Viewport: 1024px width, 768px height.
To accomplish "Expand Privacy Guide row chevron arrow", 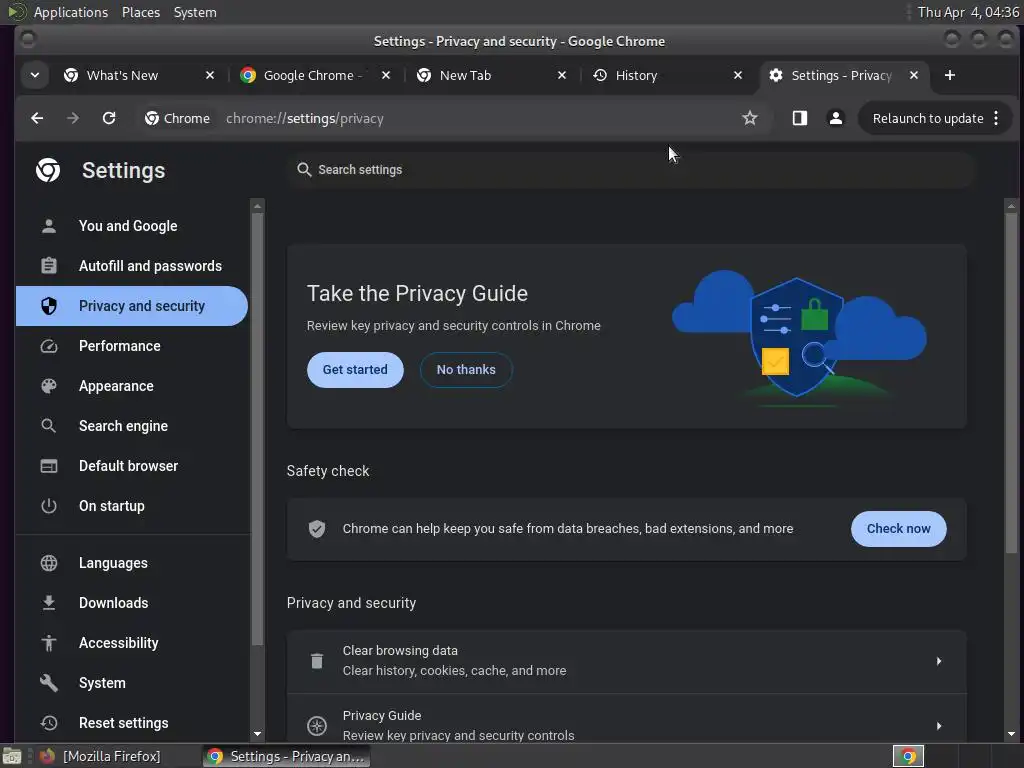I will (x=938, y=726).
